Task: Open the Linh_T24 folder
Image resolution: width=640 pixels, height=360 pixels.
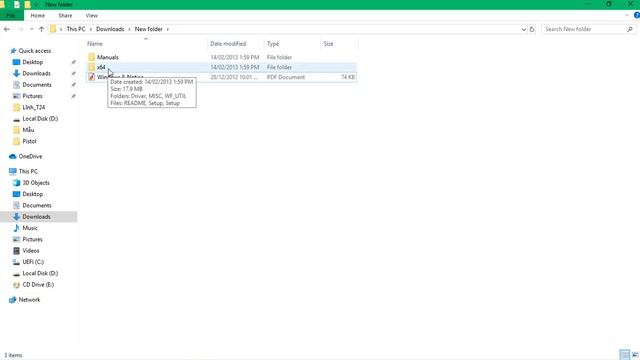Action: (33, 107)
